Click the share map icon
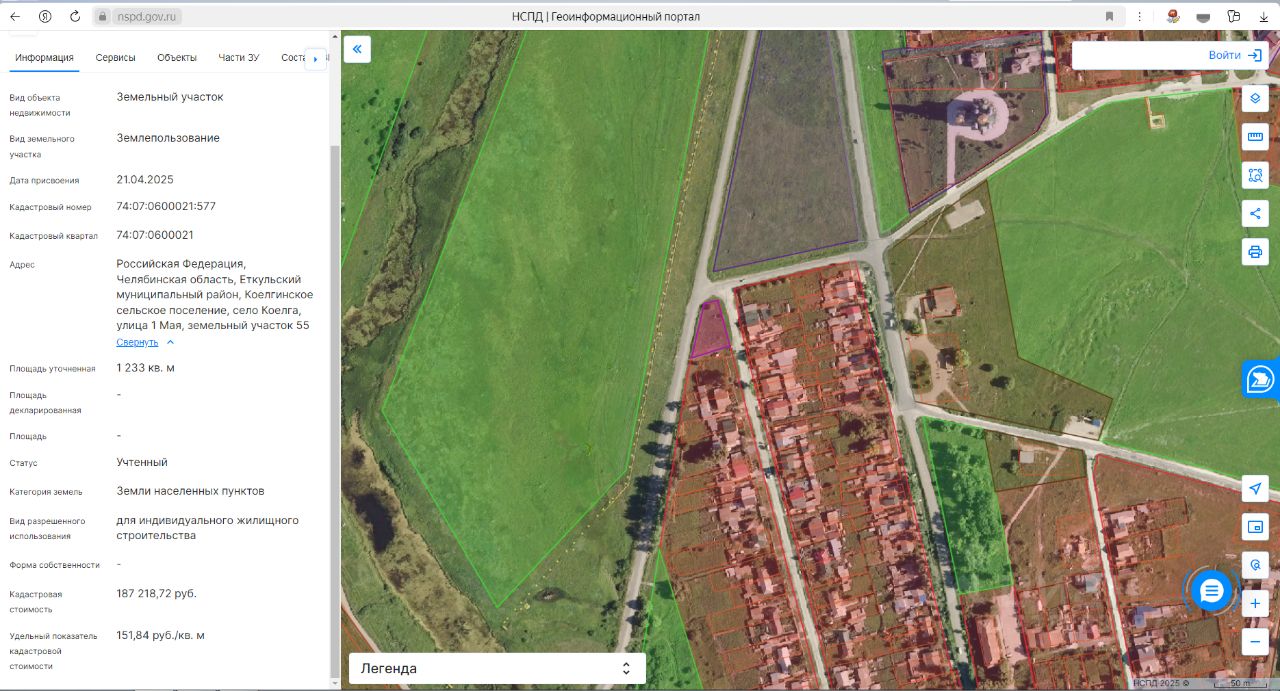The image size is (1280, 691). (1255, 213)
